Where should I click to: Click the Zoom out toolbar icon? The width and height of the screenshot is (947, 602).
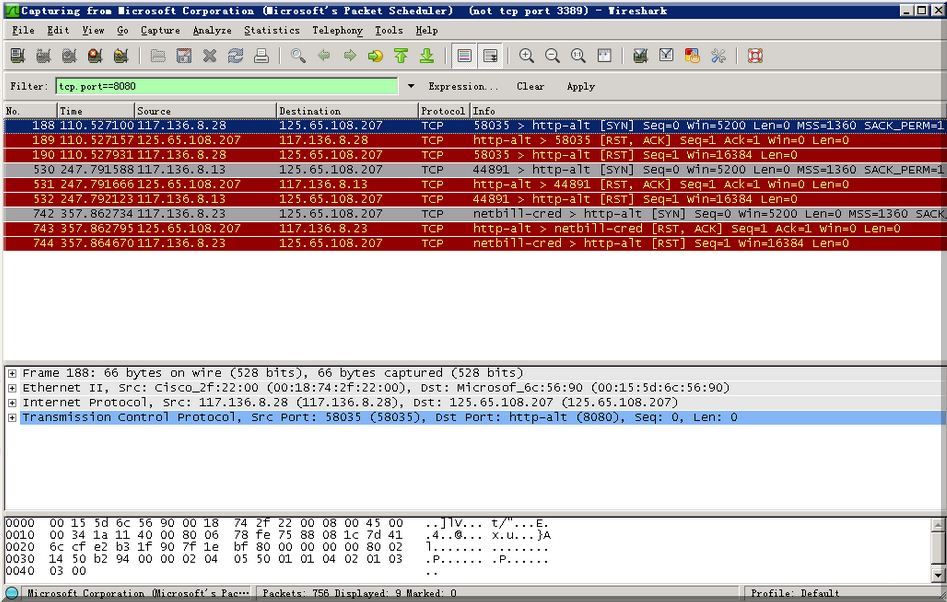click(552, 56)
